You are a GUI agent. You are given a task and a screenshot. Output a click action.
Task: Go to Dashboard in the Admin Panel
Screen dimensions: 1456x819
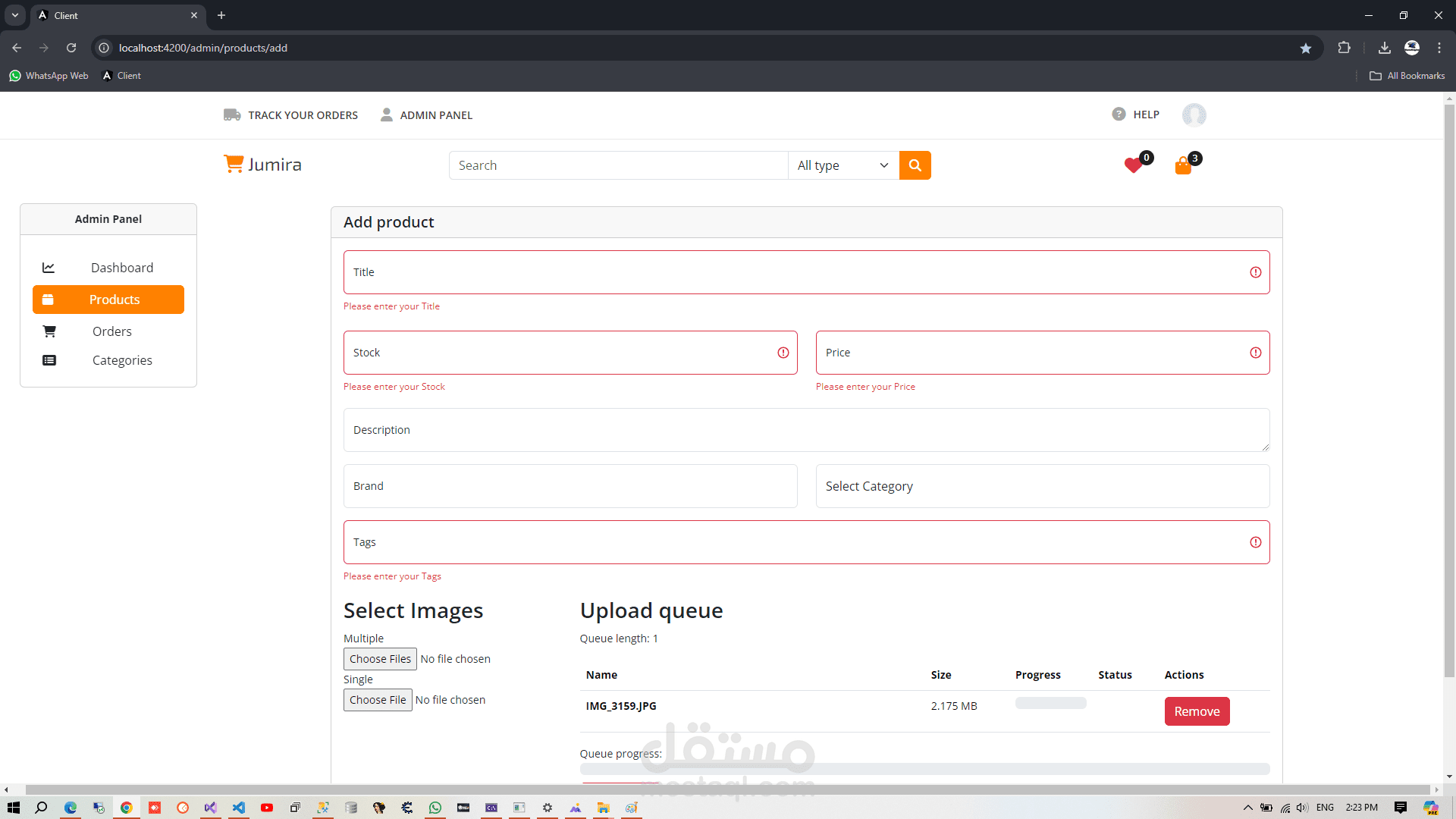coord(121,268)
